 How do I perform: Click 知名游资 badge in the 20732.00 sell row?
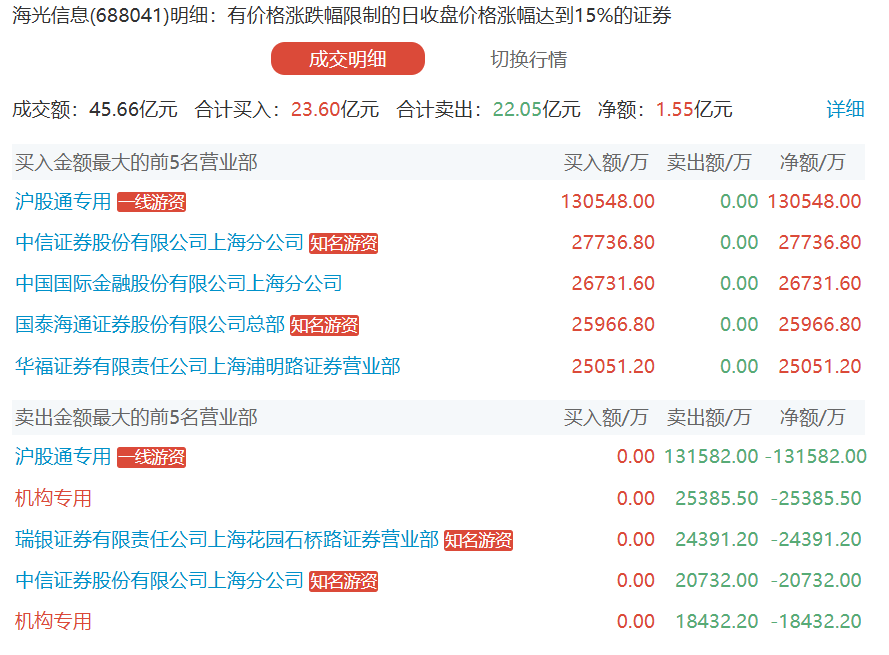343,581
